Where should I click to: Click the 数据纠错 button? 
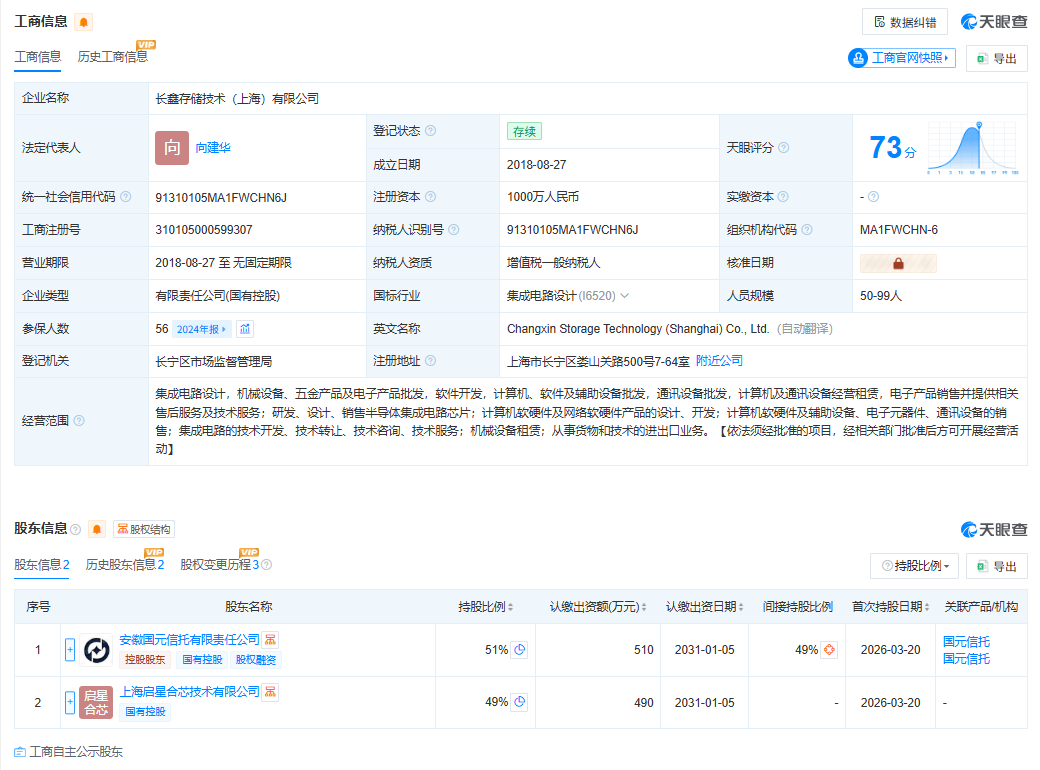(x=905, y=22)
